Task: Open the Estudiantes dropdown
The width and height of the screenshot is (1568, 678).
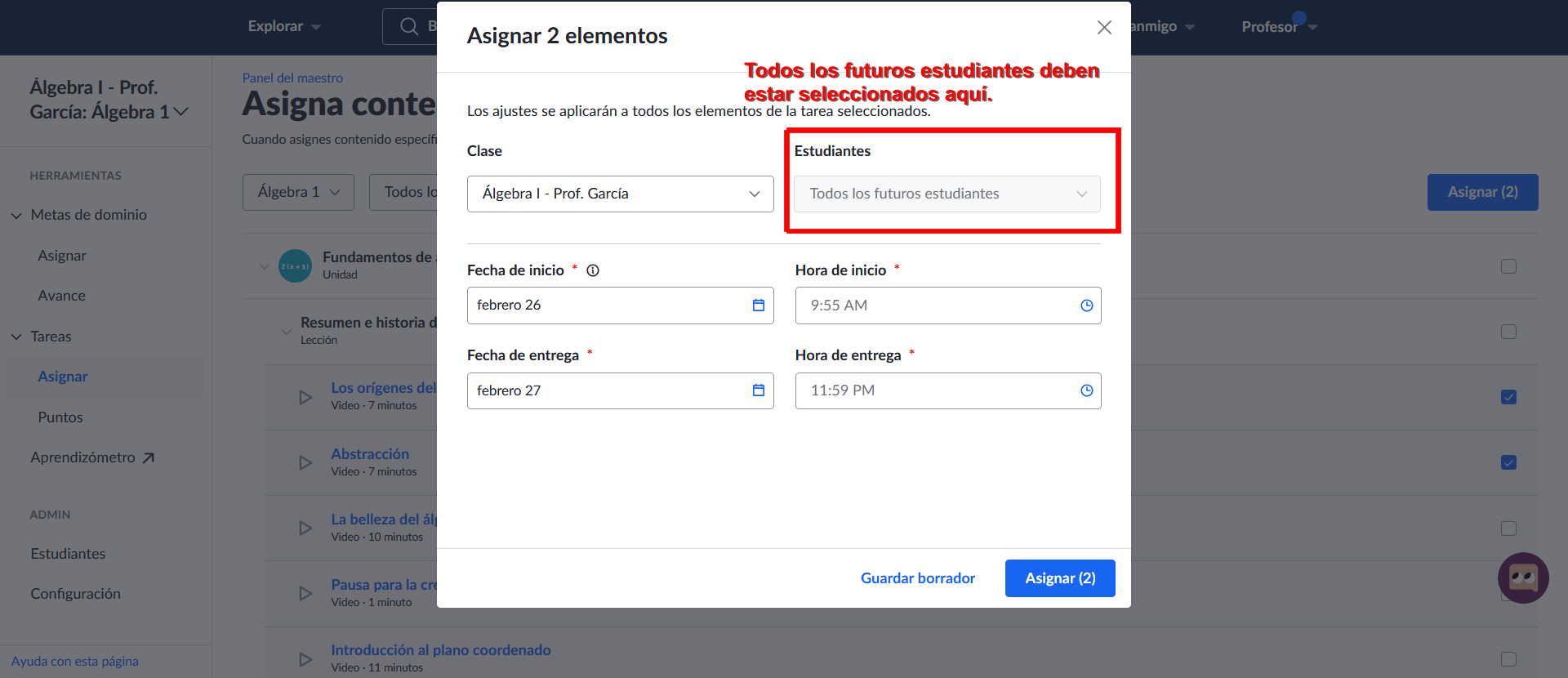Action: click(x=947, y=194)
